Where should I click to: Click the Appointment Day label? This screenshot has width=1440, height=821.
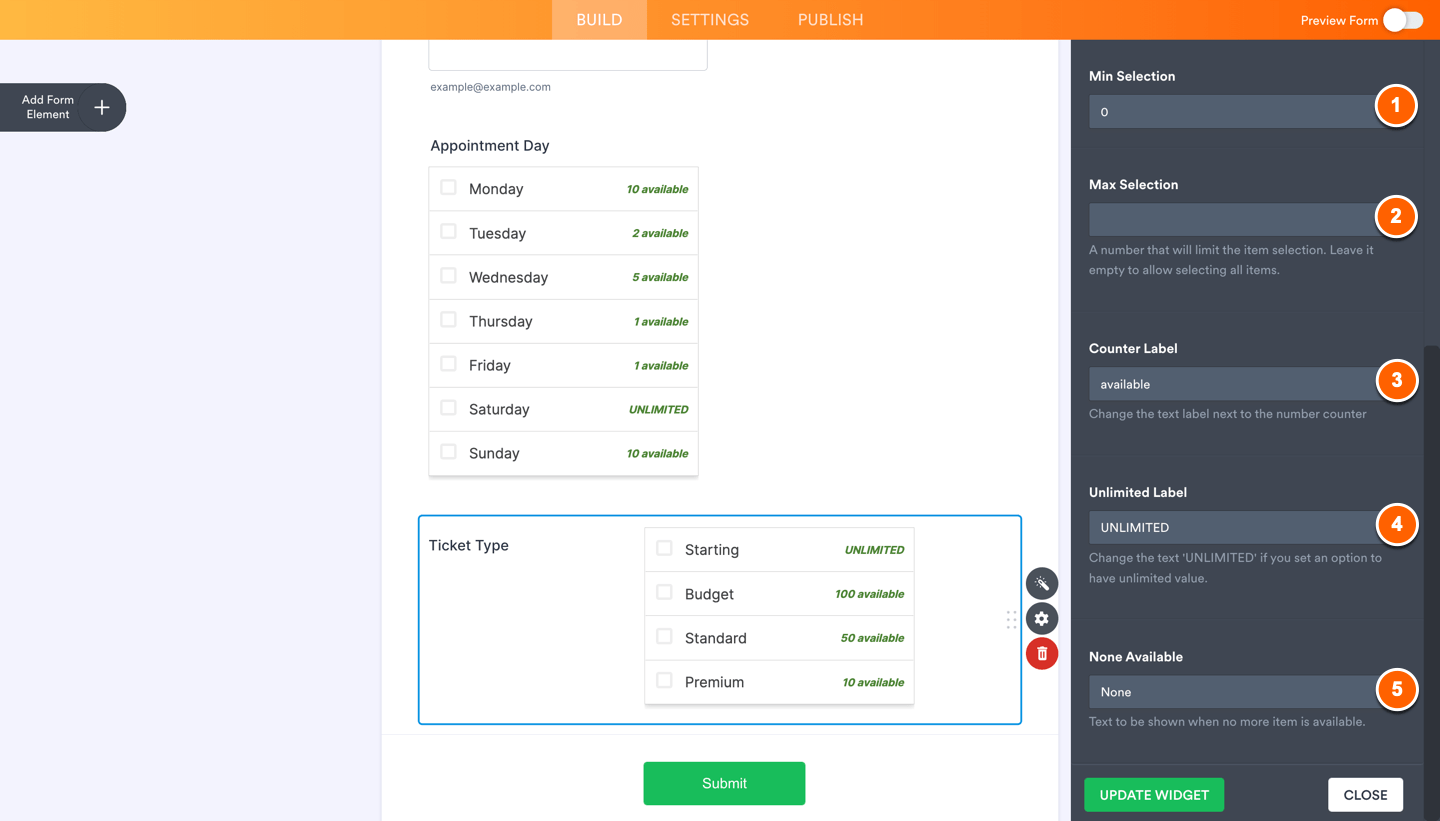click(x=490, y=146)
